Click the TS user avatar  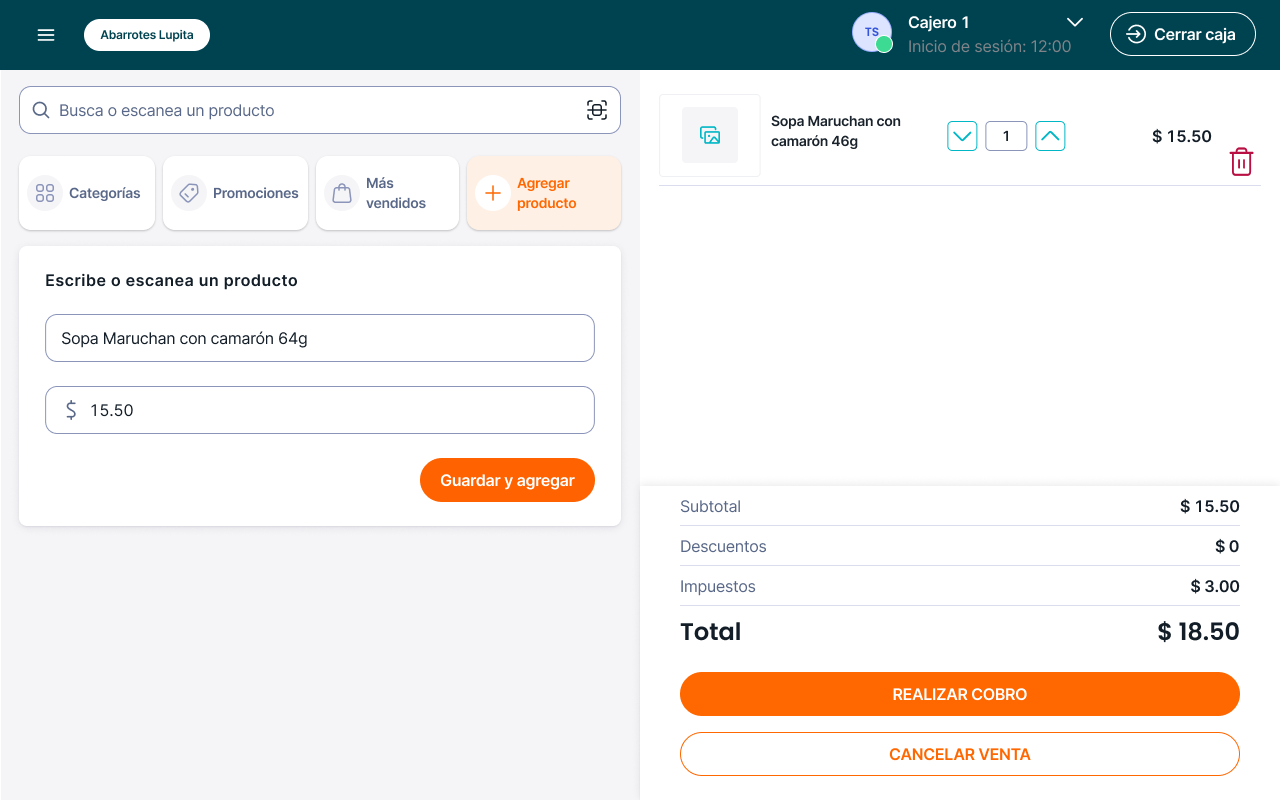click(872, 33)
